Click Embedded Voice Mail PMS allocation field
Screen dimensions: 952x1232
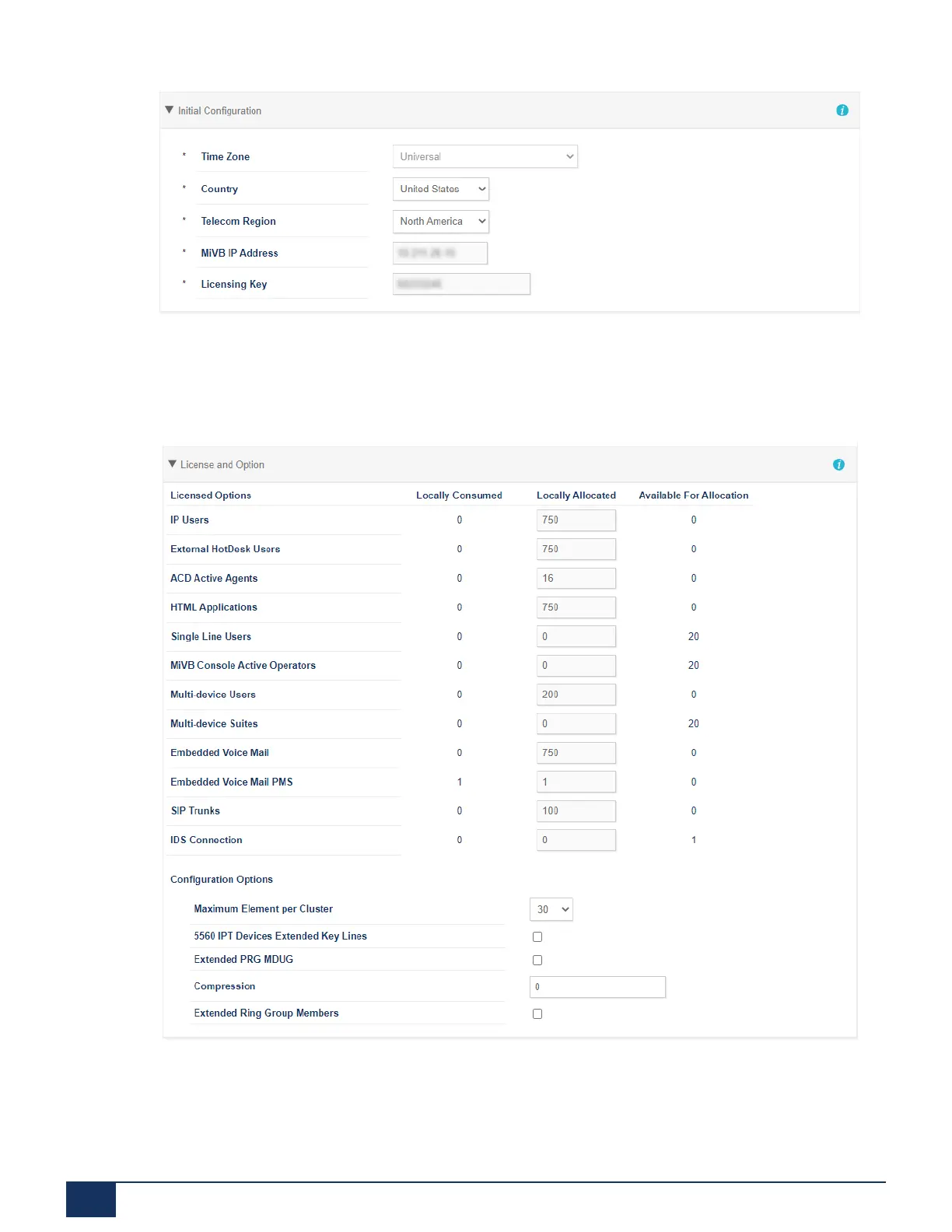pos(576,782)
